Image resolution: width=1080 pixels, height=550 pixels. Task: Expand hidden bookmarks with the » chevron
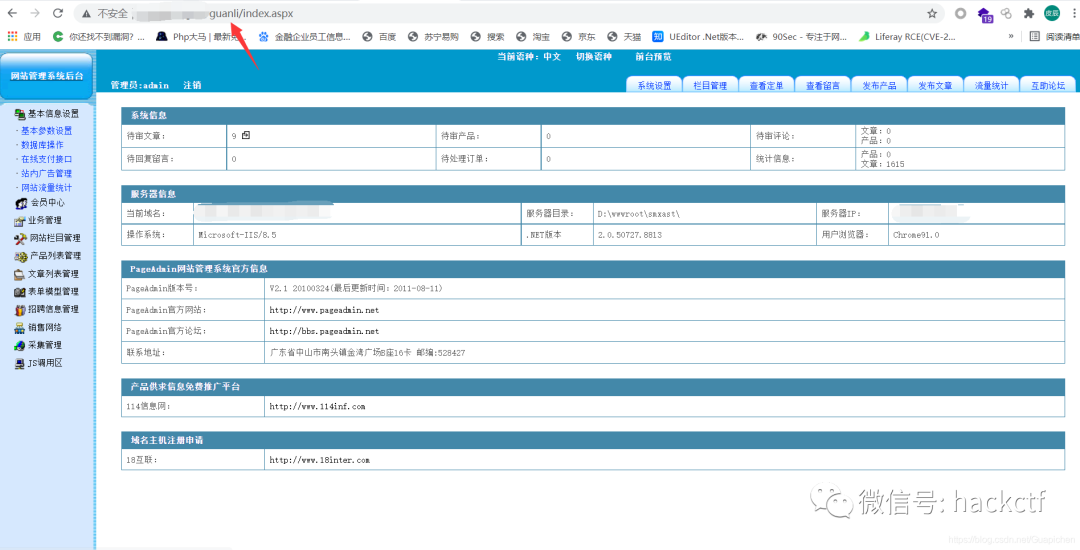tap(1011, 36)
